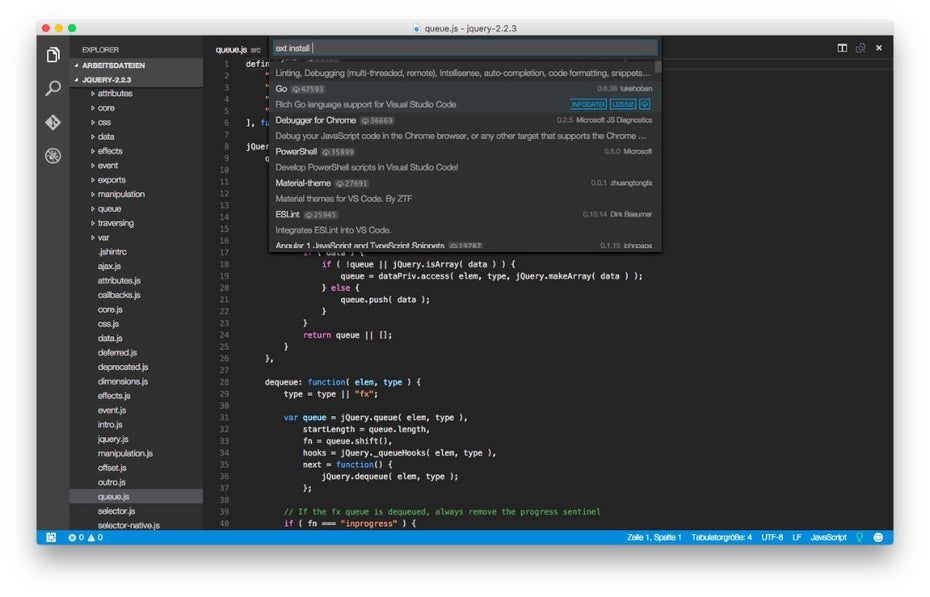Open dimensions.js in the file tree
The width and height of the screenshot is (930, 597).
pyautogui.click(x=136, y=381)
